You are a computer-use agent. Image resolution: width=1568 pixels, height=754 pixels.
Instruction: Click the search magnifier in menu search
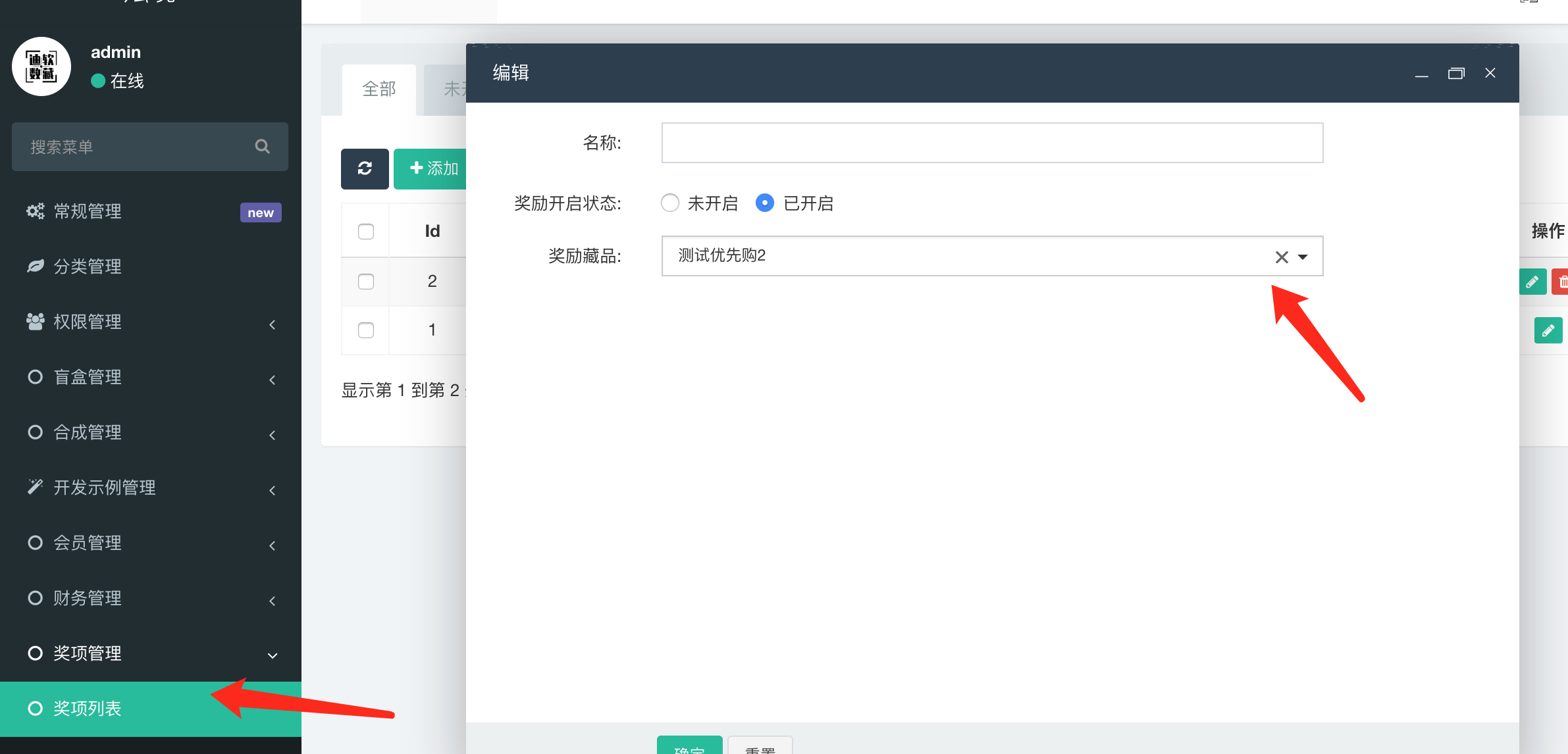(262, 147)
